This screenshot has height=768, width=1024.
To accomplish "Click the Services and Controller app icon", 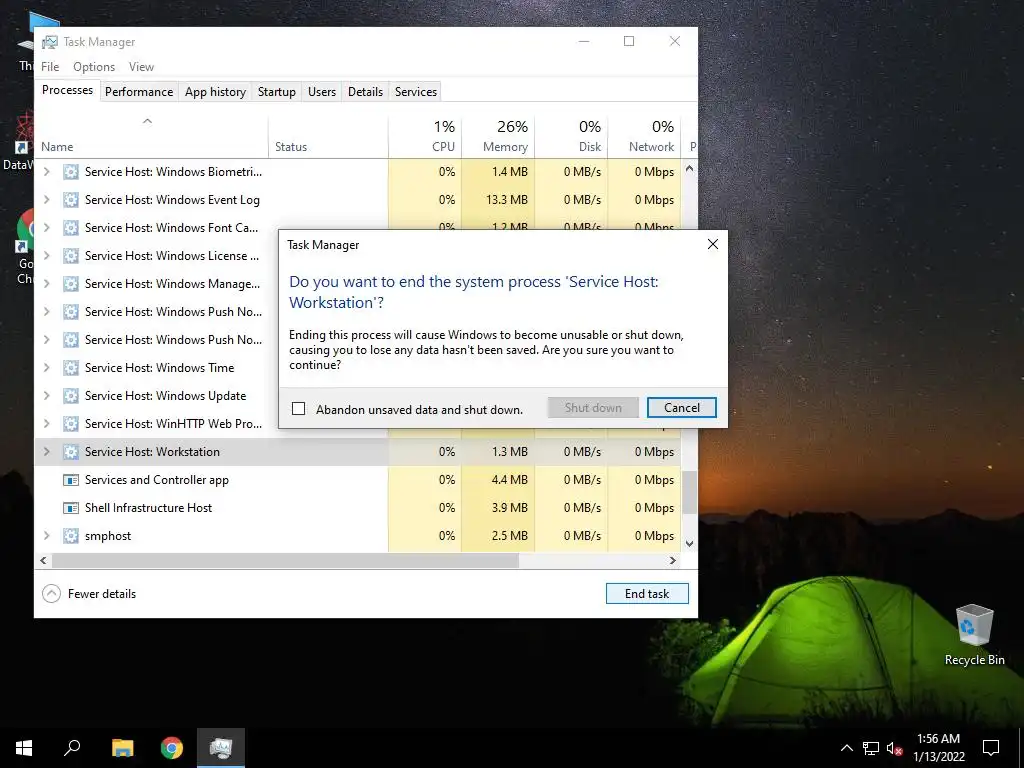I will tap(71, 480).
